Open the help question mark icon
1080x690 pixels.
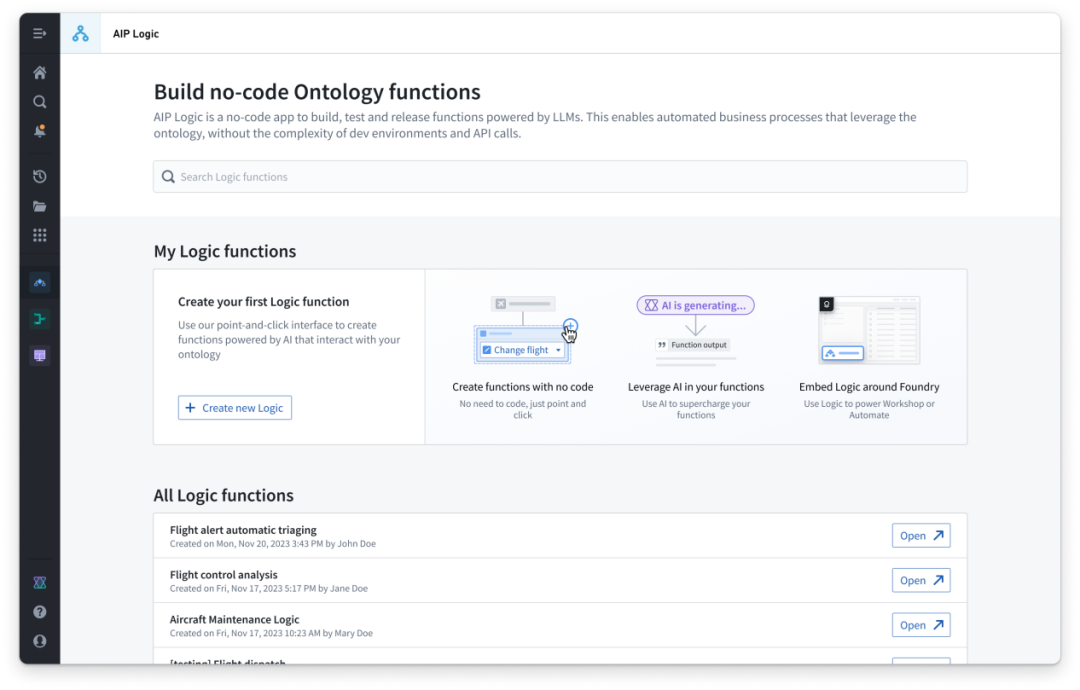click(x=40, y=612)
